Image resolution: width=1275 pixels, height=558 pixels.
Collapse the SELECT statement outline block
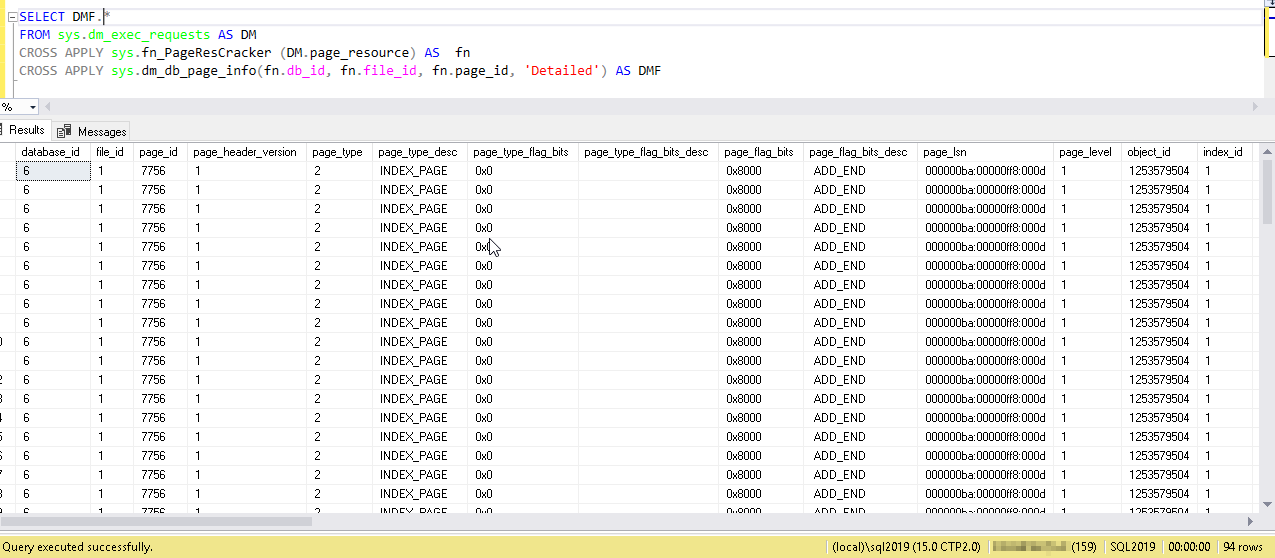(x=12, y=17)
